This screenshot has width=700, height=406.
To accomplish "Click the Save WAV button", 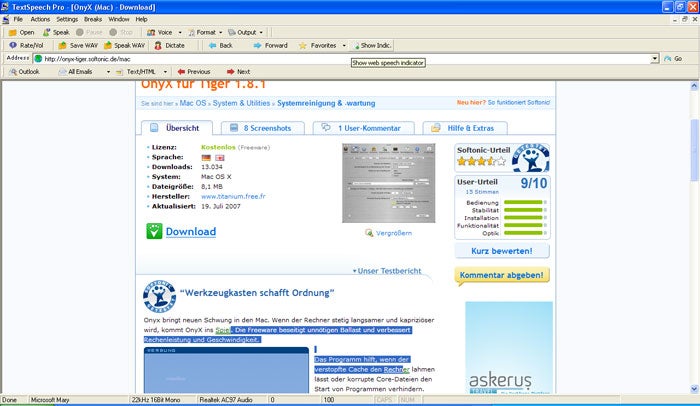I will pyautogui.click(x=78, y=46).
